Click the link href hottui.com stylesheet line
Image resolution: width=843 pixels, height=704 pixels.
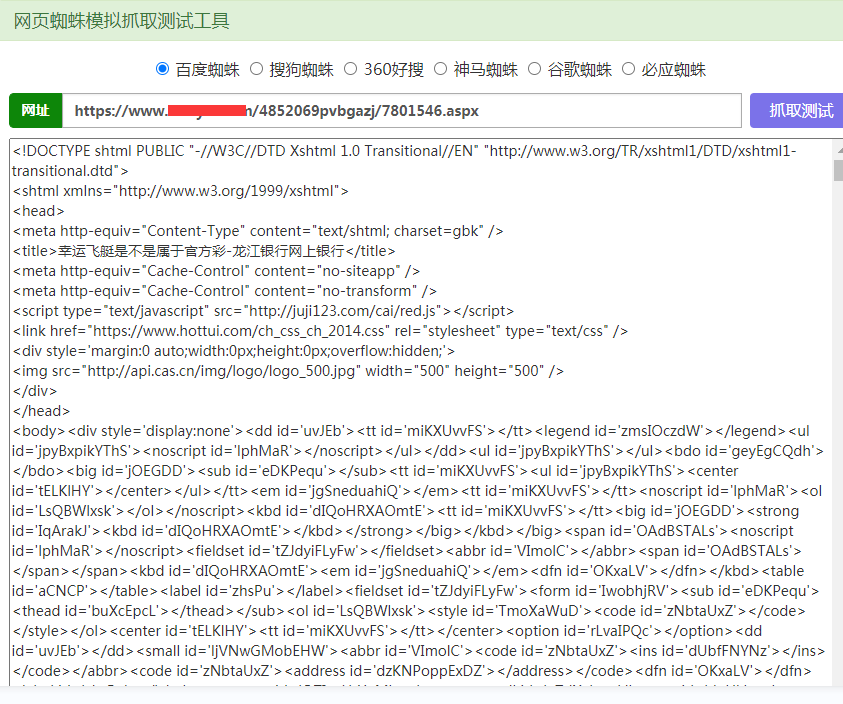pyautogui.click(x=320, y=331)
